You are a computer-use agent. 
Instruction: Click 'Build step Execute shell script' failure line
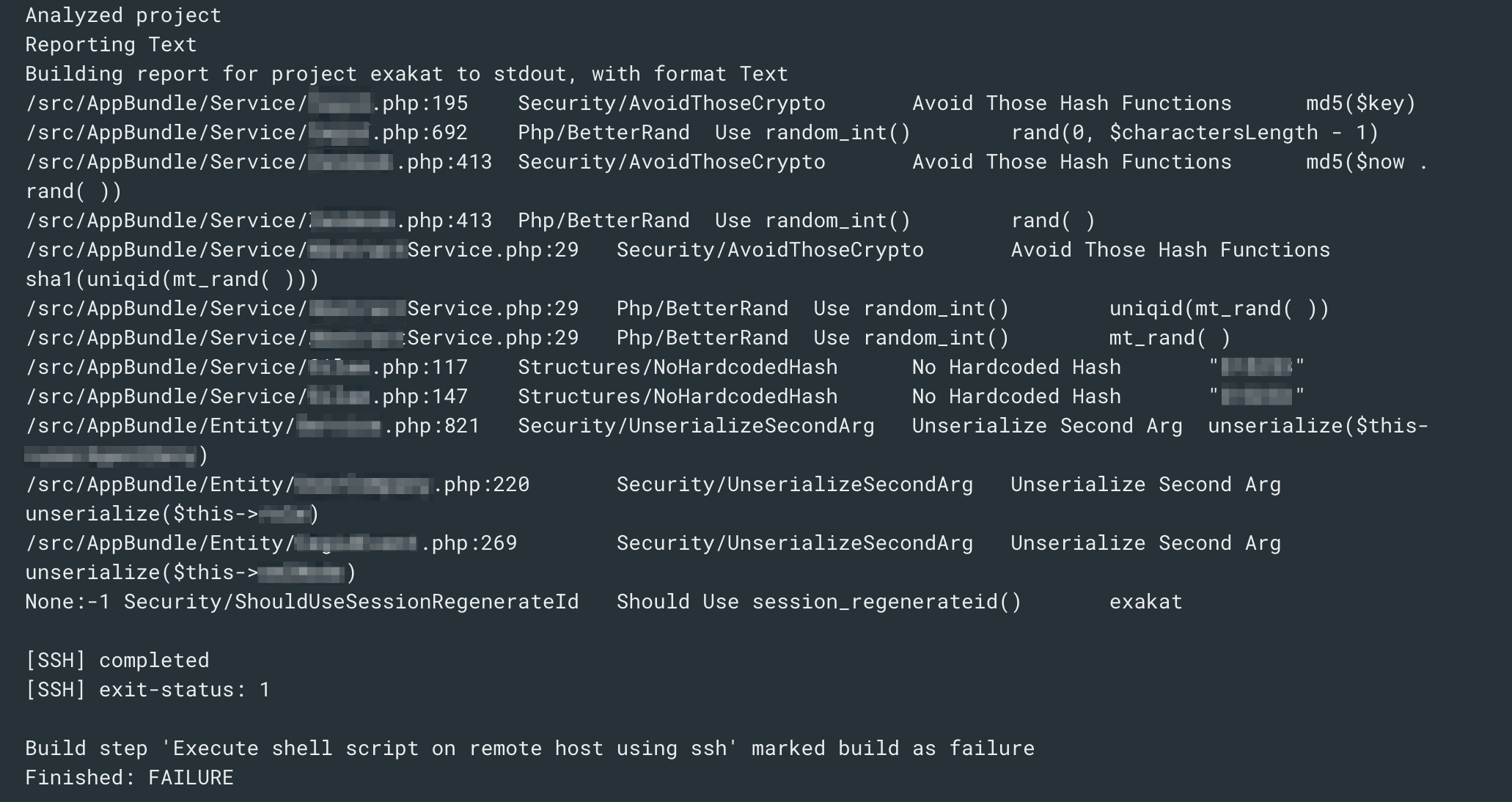pyautogui.click(x=529, y=748)
